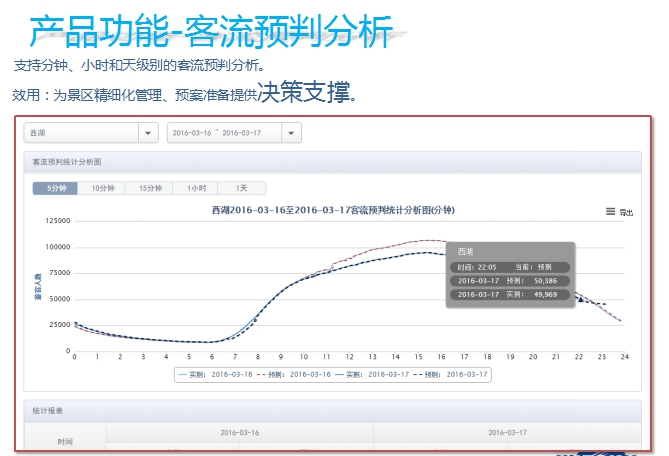The height and width of the screenshot is (456, 669).
Task: Click the 导出 export label
Action: pos(626,213)
